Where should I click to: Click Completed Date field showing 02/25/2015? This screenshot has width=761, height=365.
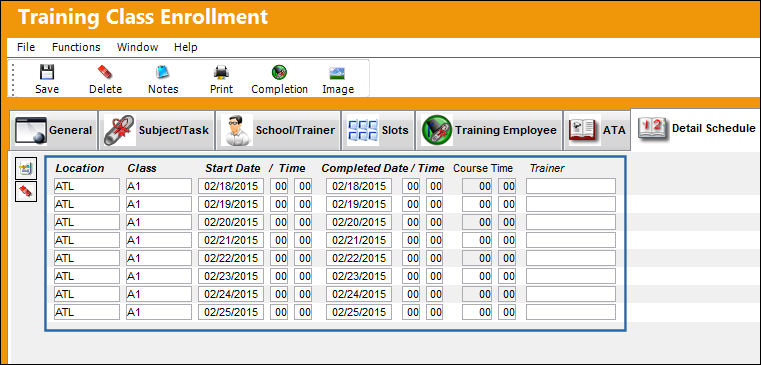tap(359, 312)
